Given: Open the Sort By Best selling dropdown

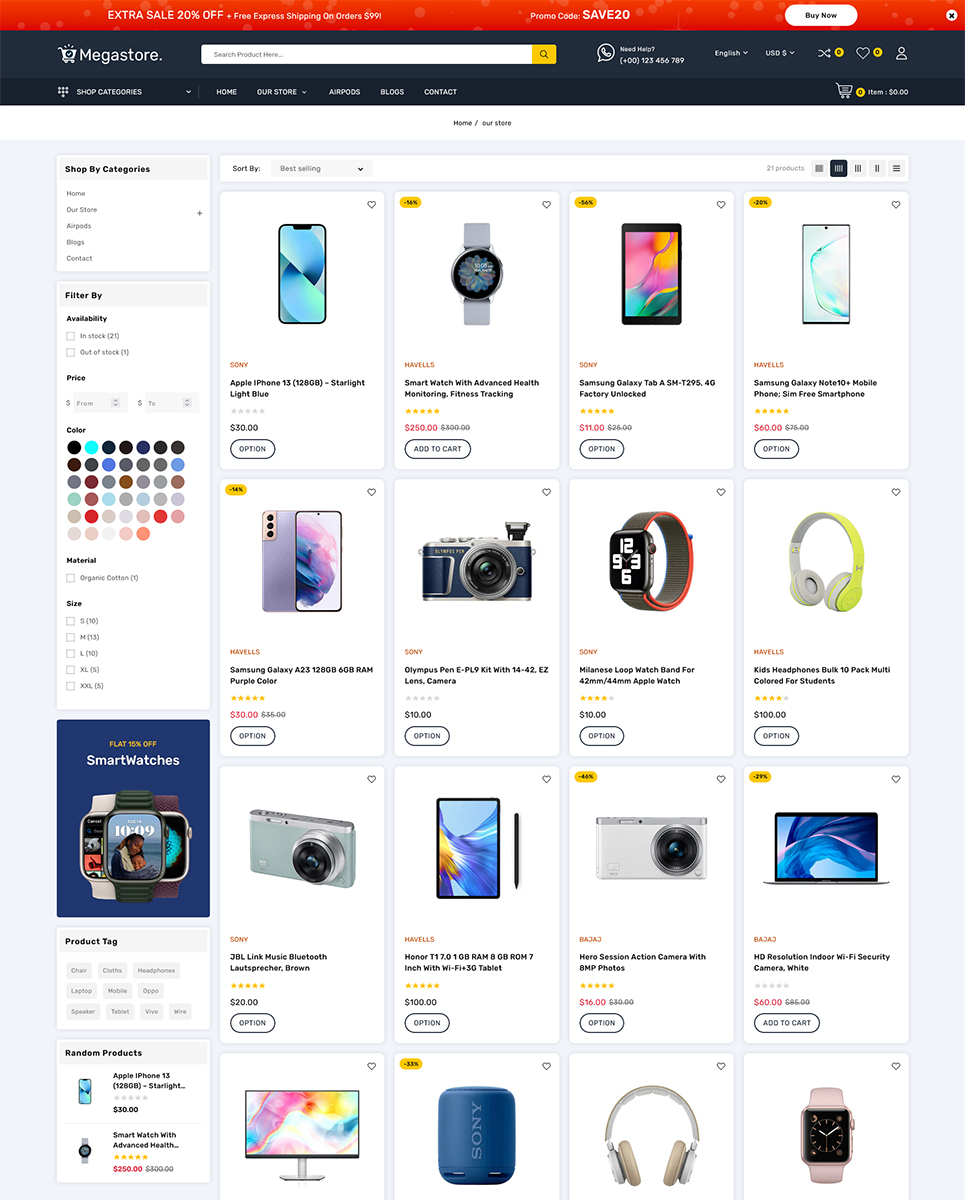Looking at the screenshot, I should 321,169.
